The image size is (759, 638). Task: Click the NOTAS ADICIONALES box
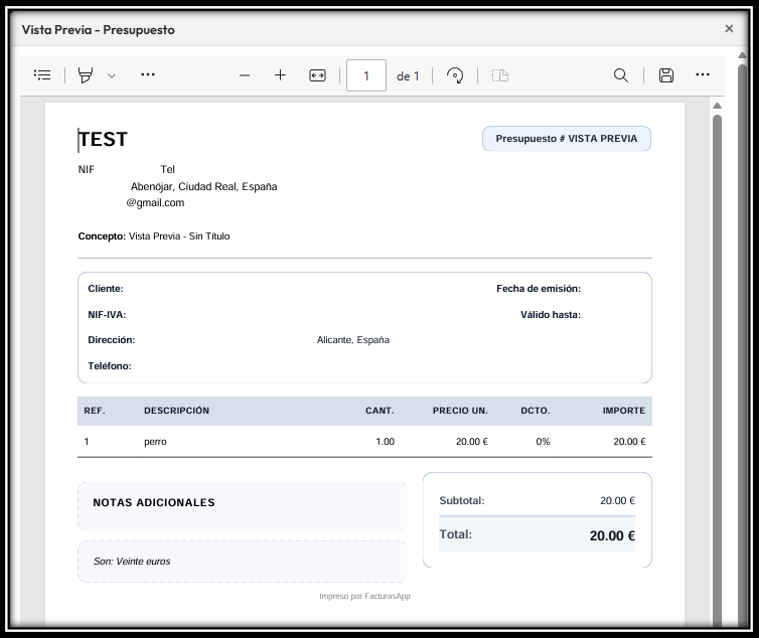[242, 505]
